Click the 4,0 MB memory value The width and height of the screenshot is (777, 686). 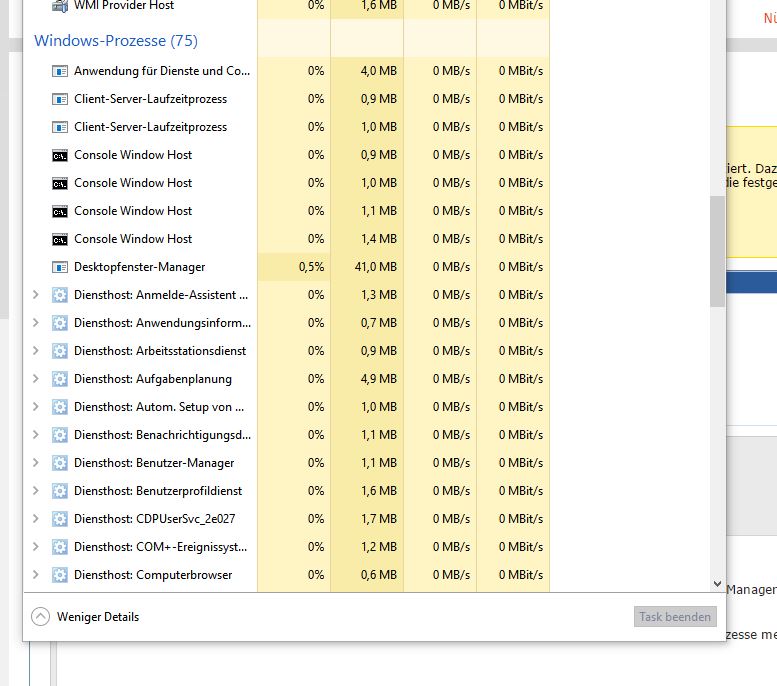[379, 71]
